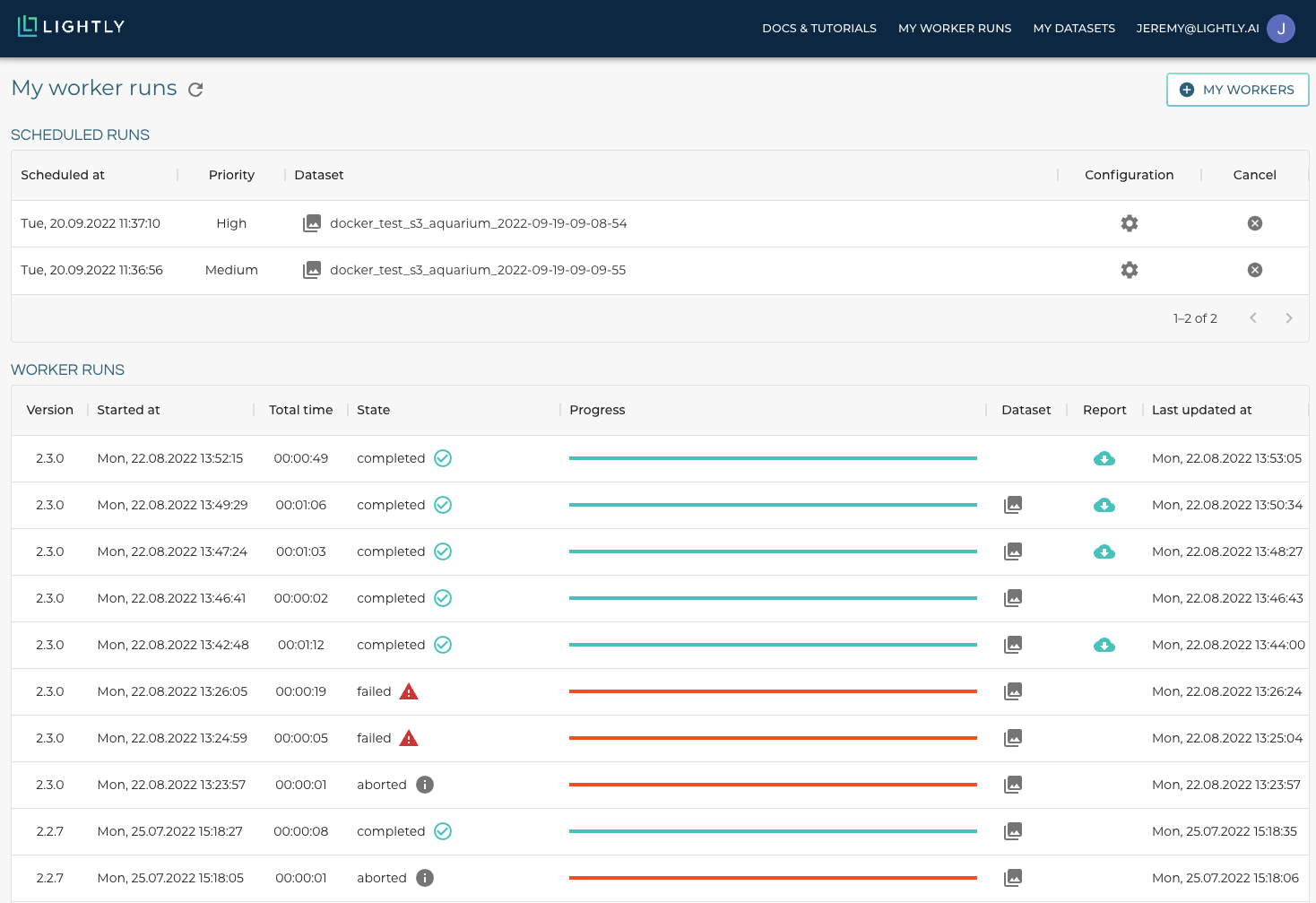Click the aborted info icon for the 13:23:57 run
This screenshot has height=903, width=1316.
coord(425,785)
